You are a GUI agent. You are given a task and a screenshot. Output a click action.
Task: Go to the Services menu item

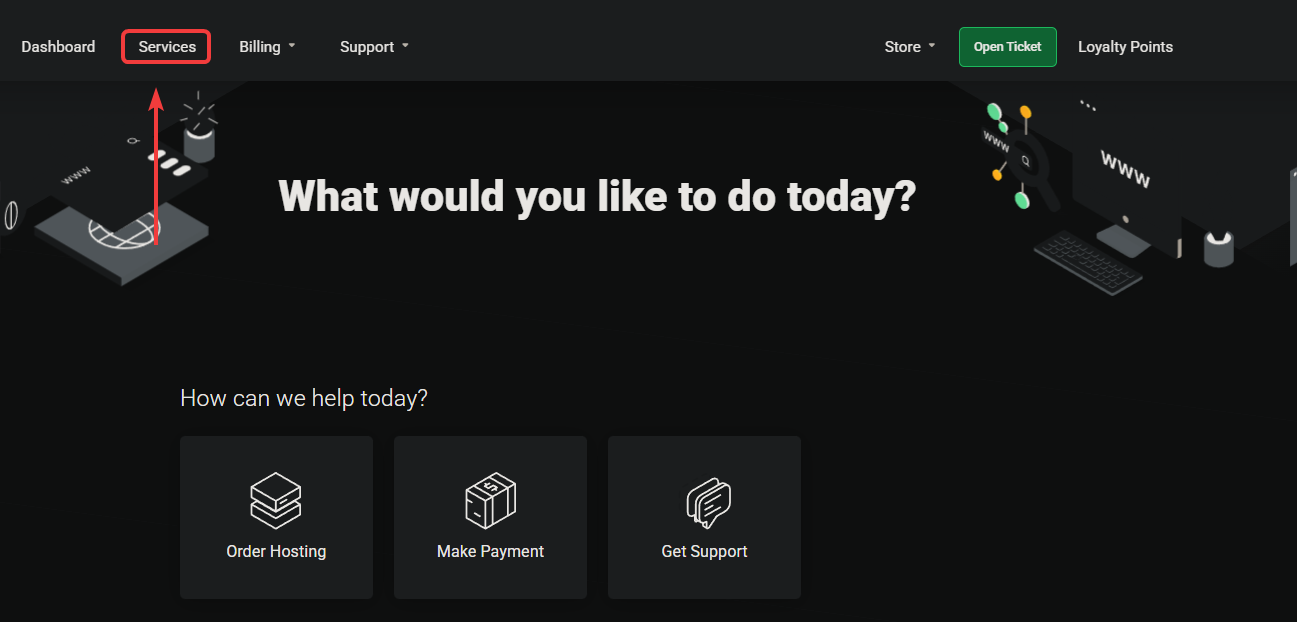(167, 47)
